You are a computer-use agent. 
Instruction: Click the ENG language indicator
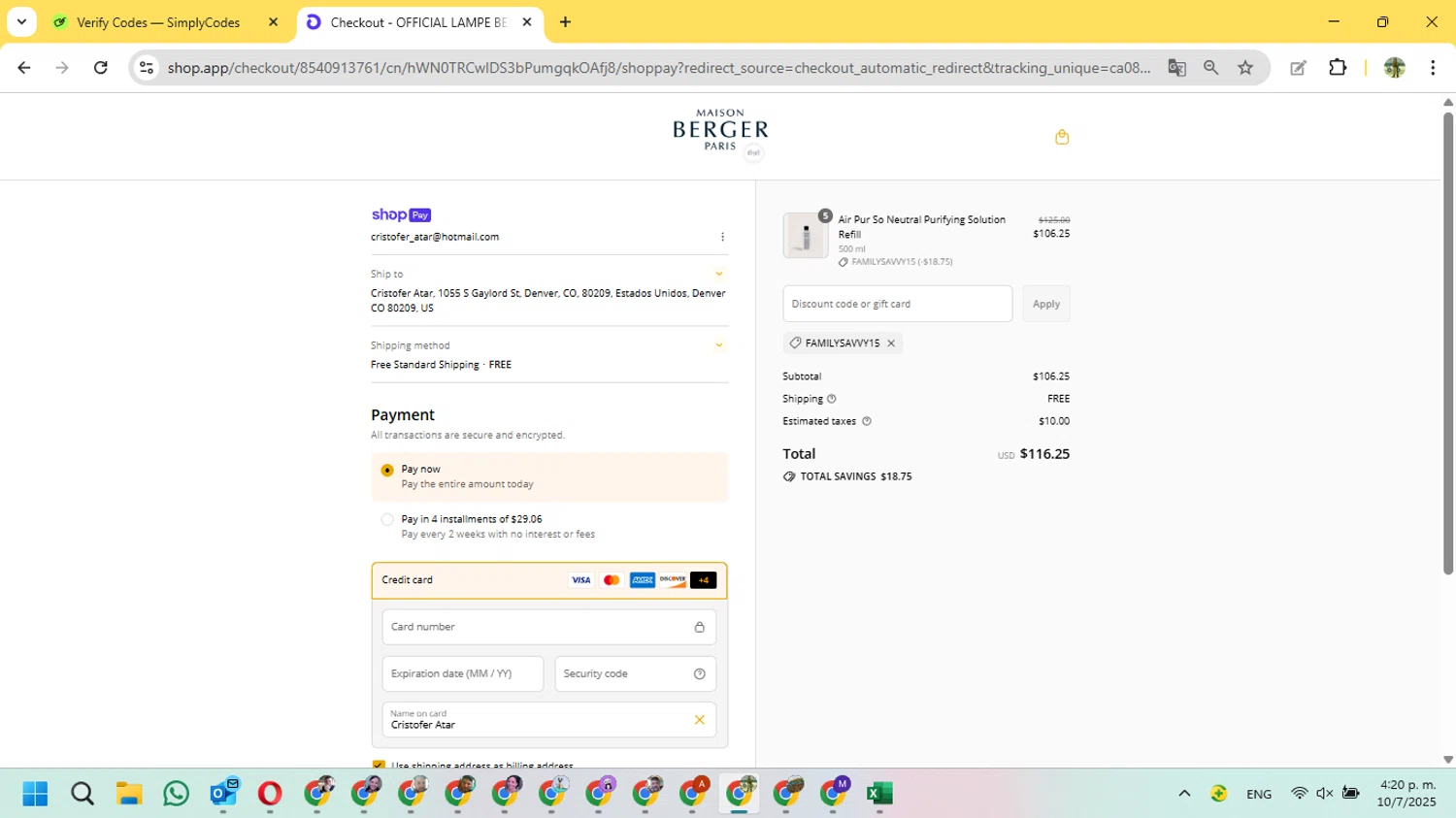click(1259, 794)
